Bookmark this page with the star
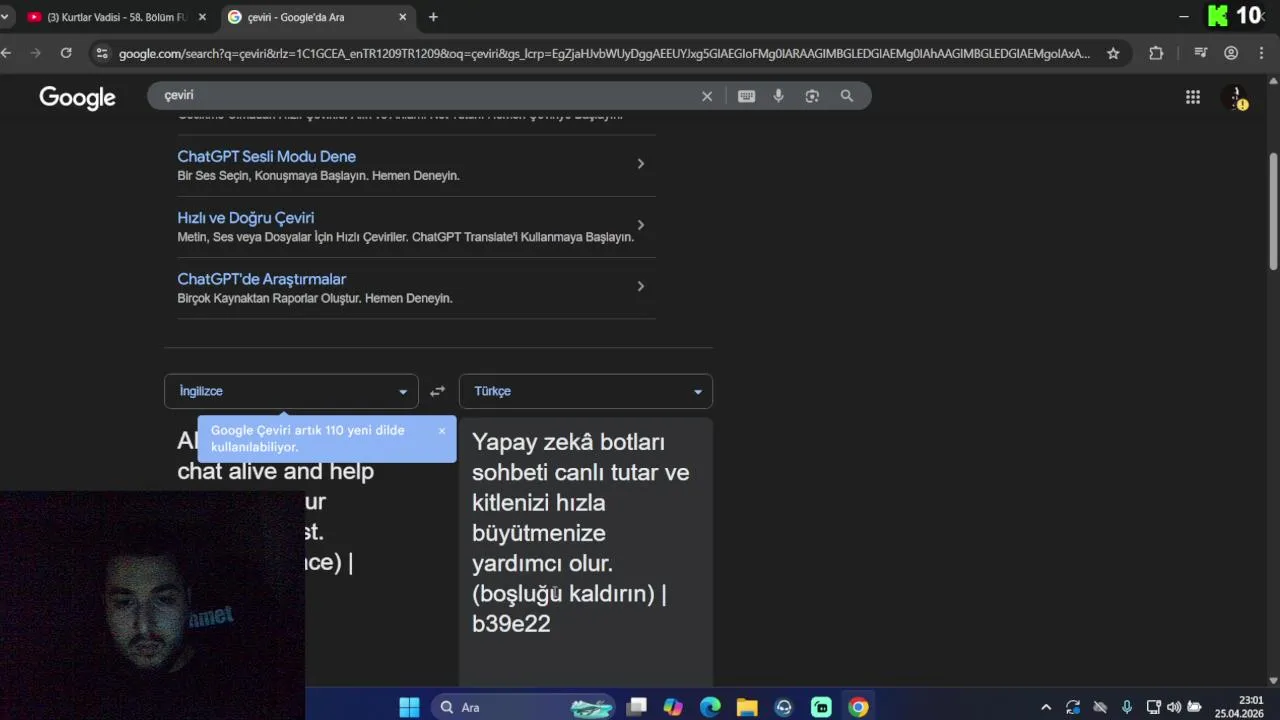 click(1113, 53)
